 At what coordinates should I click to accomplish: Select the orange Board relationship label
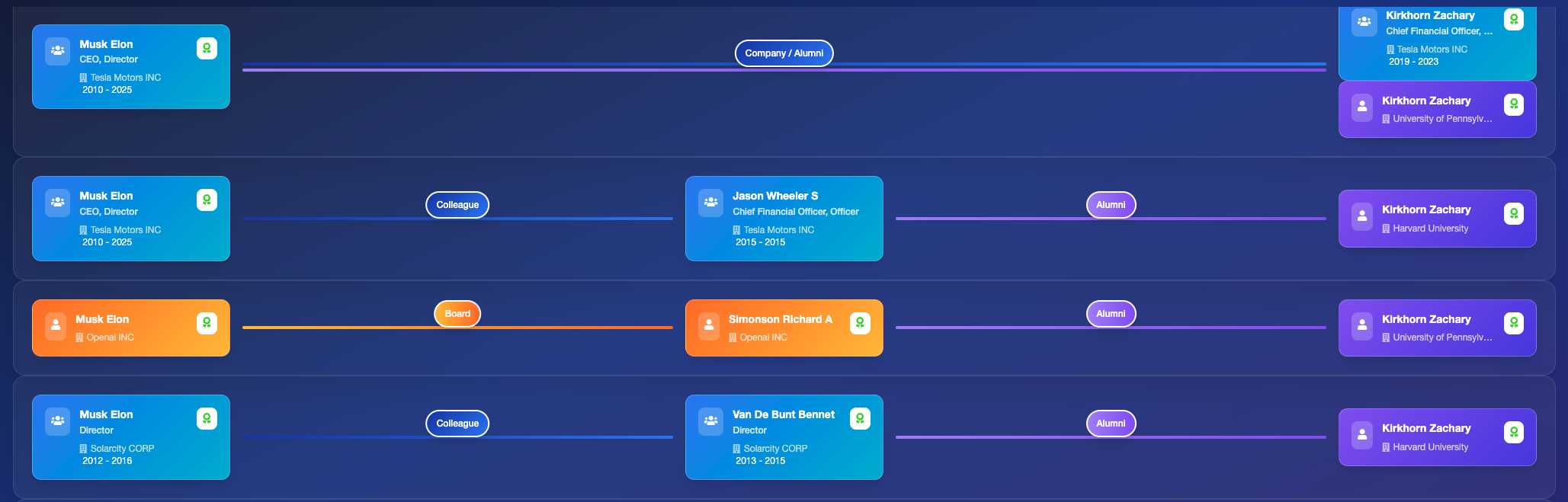pyautogui.click(x=457, y=314)
